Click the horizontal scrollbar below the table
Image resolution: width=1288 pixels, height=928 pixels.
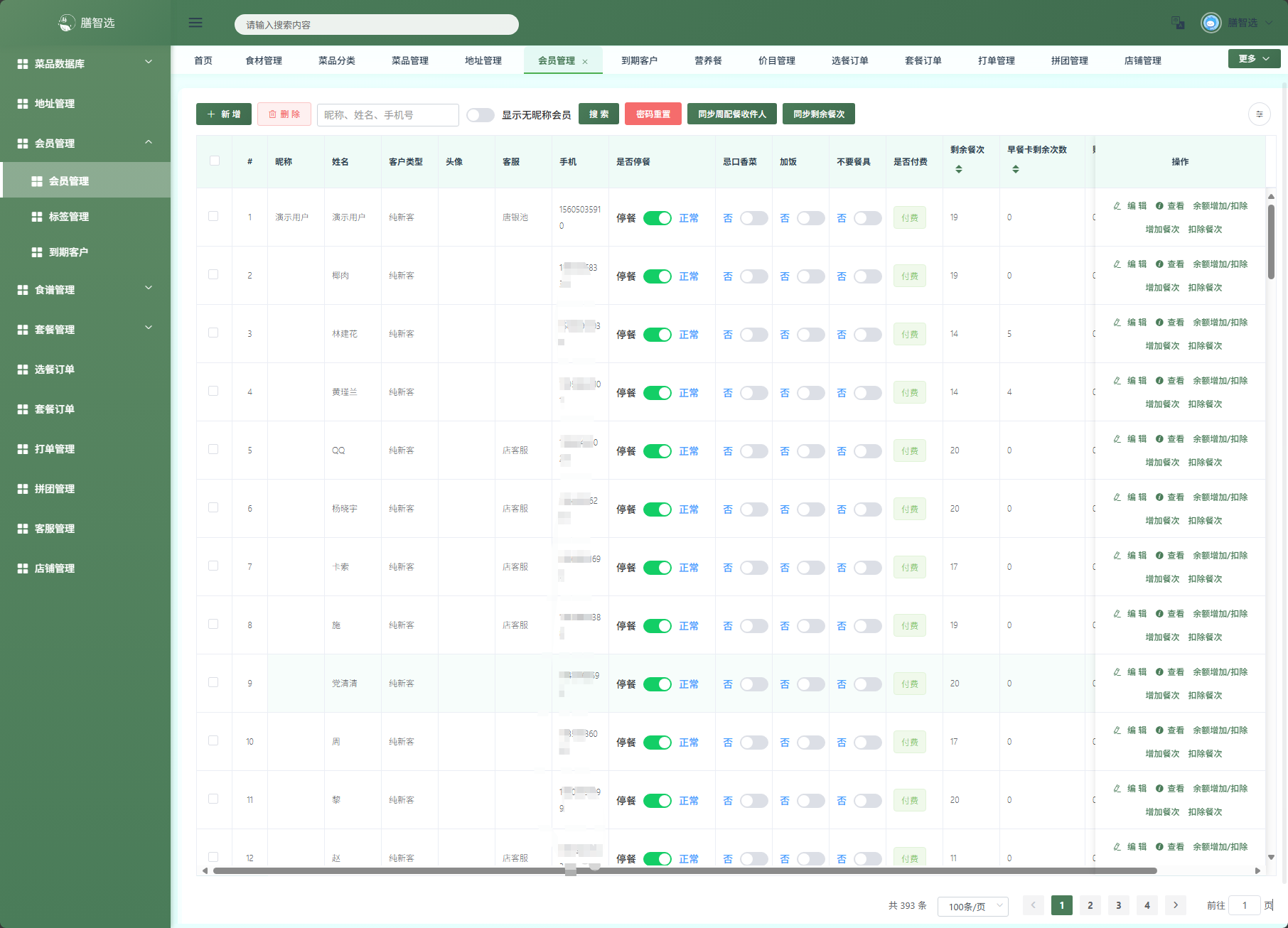(x=685, y=870)
